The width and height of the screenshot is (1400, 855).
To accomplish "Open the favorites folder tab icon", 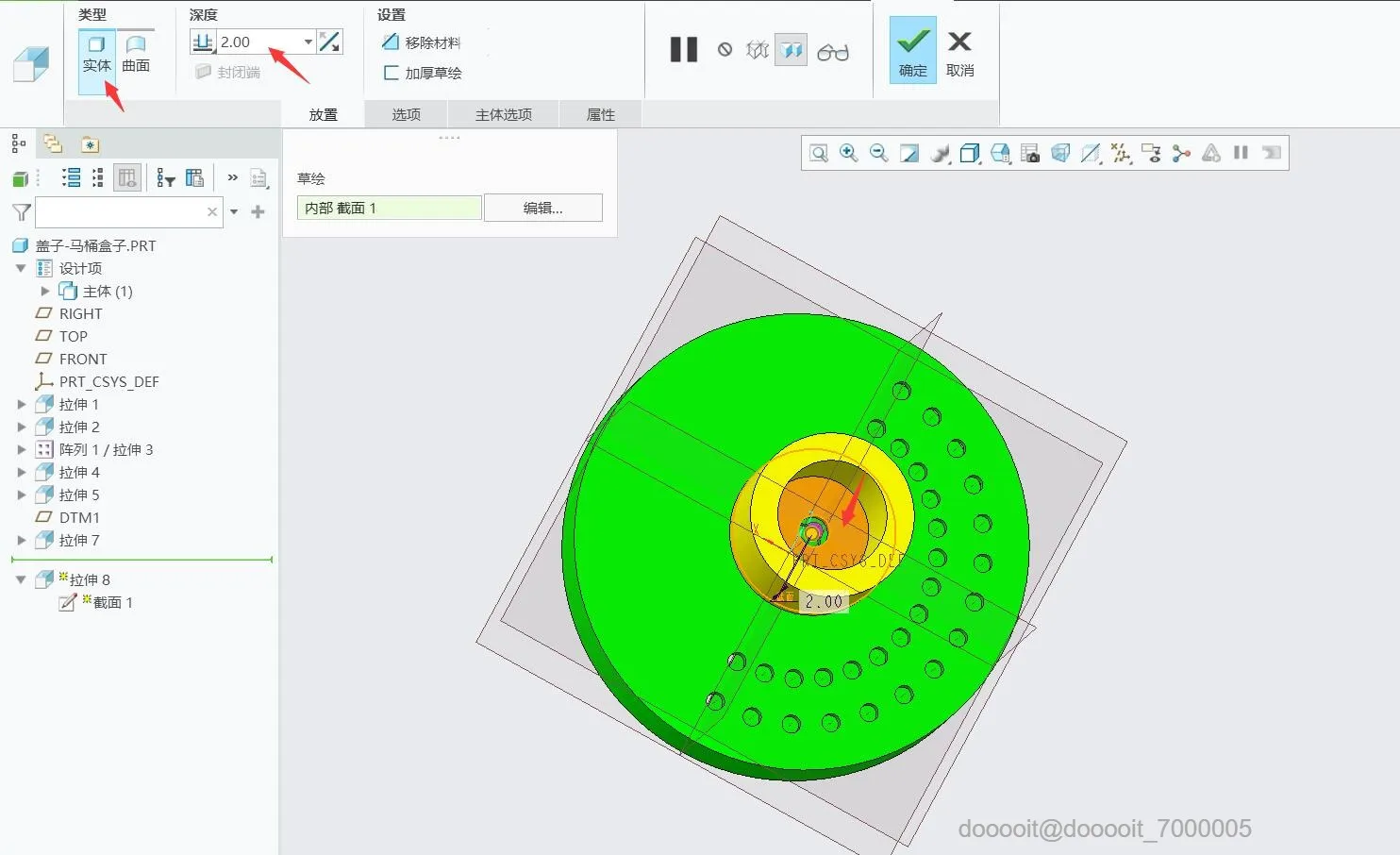I will pos(90,144).
